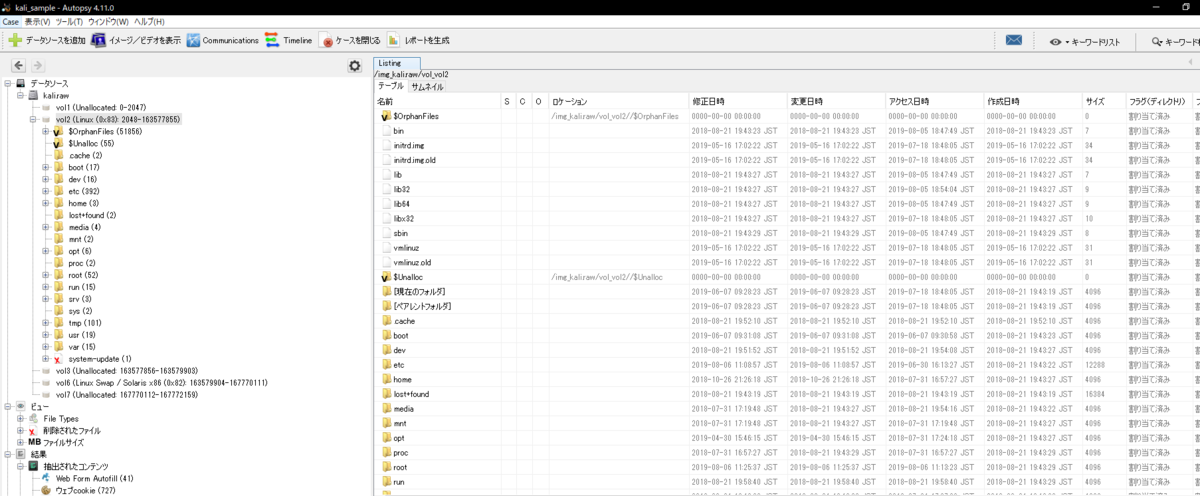This screenshot has height=496, width=1200.
Task: Click the kali.raw disk image icon
Action: point(34,95)
